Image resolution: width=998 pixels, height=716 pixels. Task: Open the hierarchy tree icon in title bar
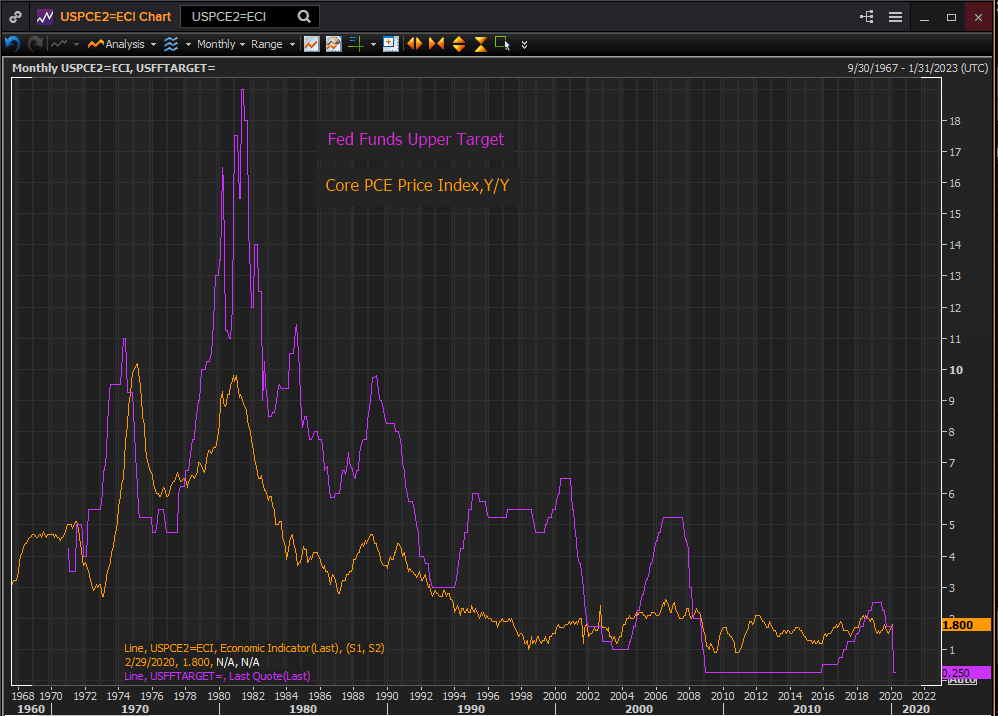(866, 17)
